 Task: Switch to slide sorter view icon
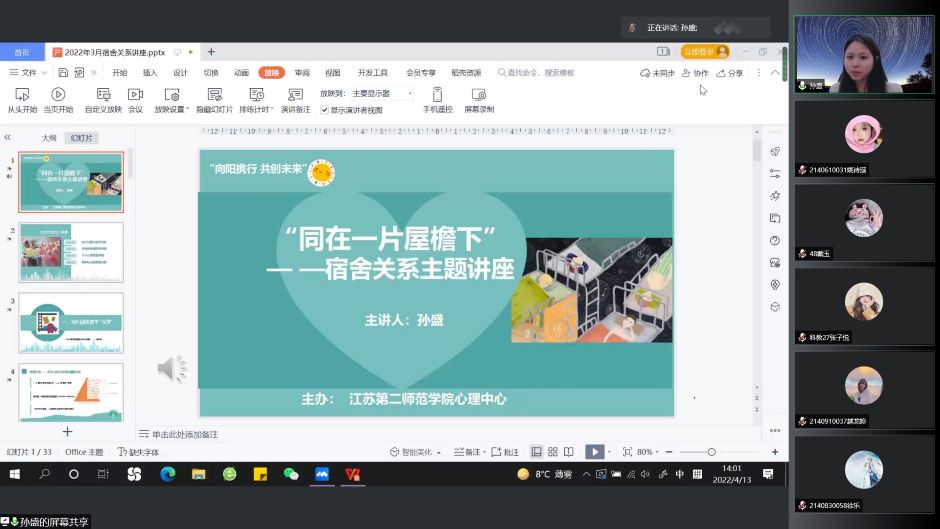point(552,452)
